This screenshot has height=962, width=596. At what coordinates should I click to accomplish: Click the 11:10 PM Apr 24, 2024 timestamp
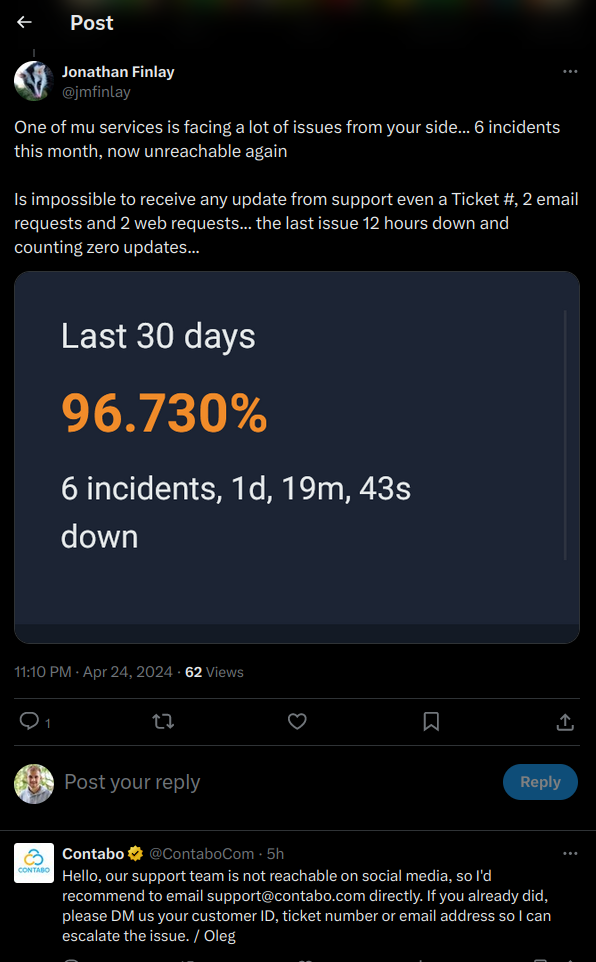tap(93, 672)
